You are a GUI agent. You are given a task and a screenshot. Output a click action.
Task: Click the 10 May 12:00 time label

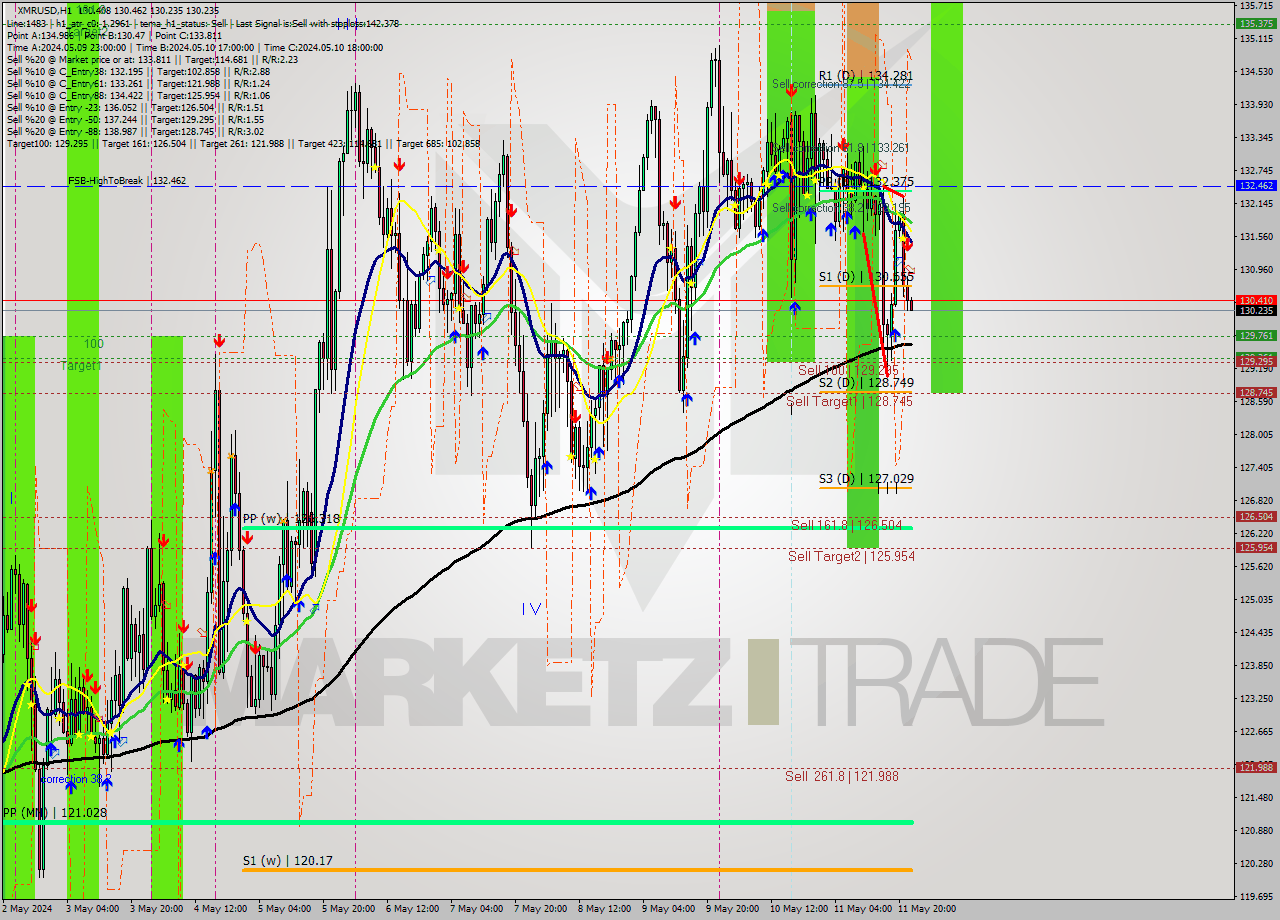coord(799,909)
